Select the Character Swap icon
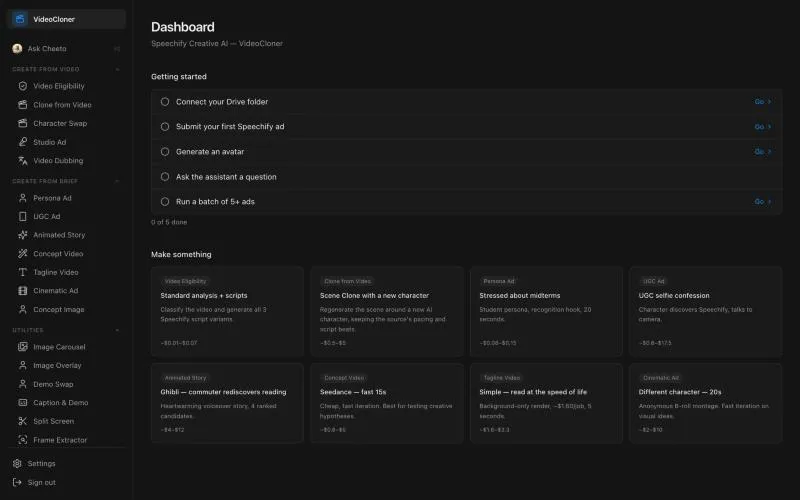 click(x=22, y=123)
